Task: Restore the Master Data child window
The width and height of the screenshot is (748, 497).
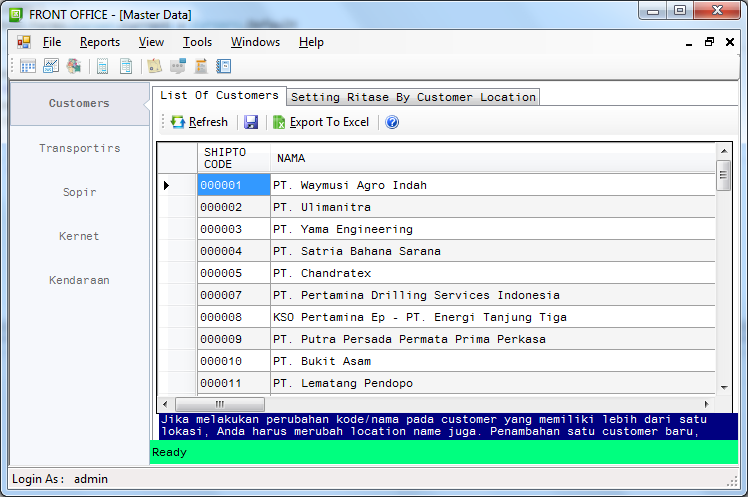Action: click(709, 42)
